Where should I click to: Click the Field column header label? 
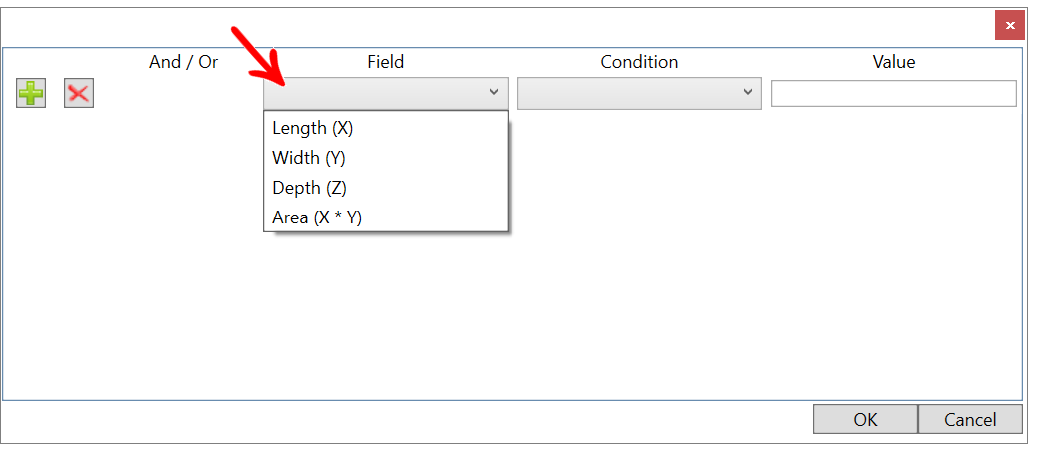click(386, 62)
